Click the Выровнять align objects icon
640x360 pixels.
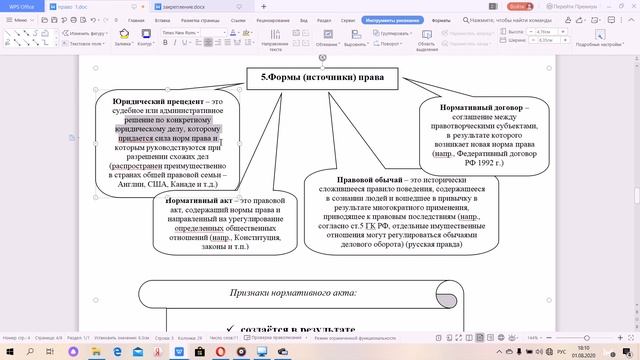(x=356, y=34)
